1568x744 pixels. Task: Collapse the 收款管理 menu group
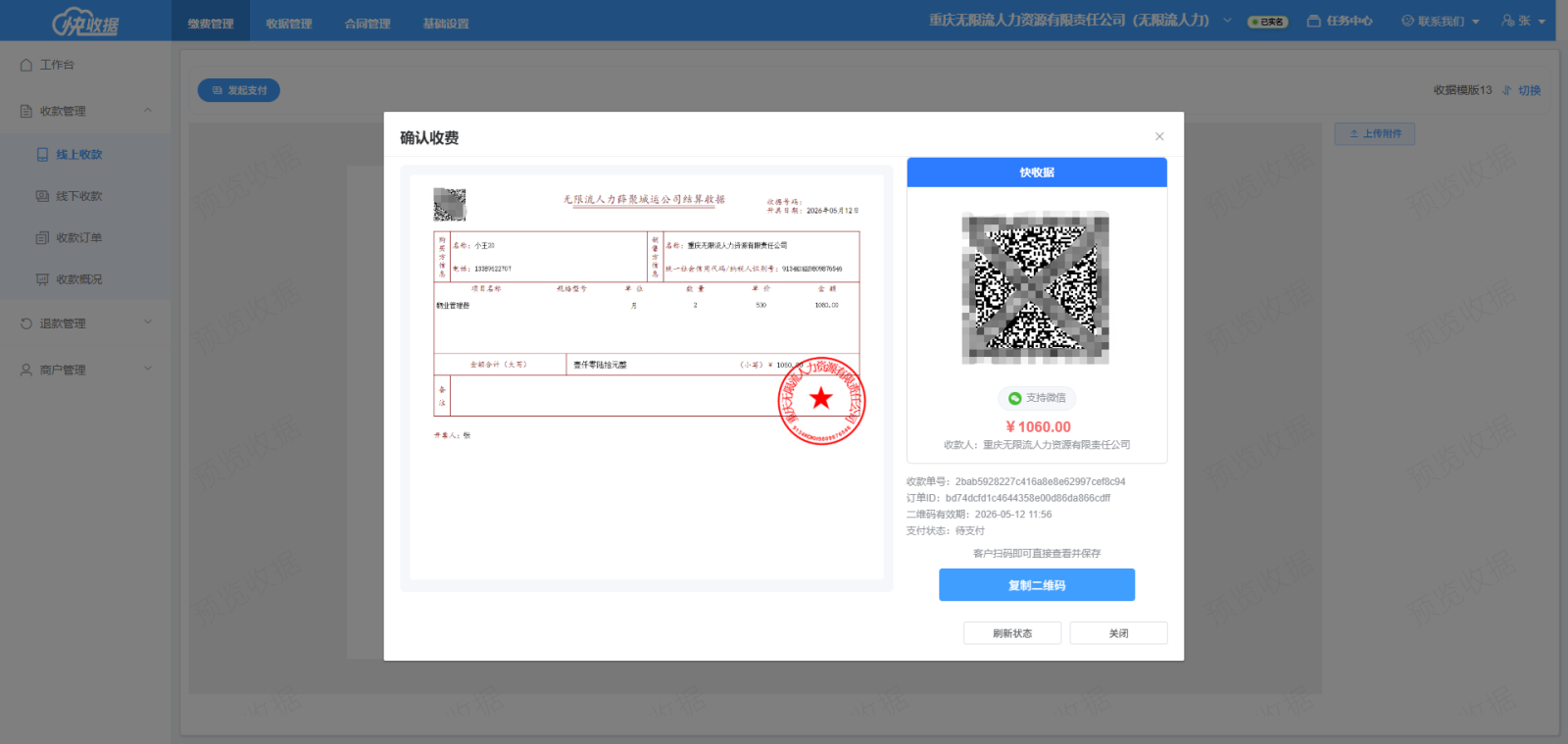(x=148, y=110)
